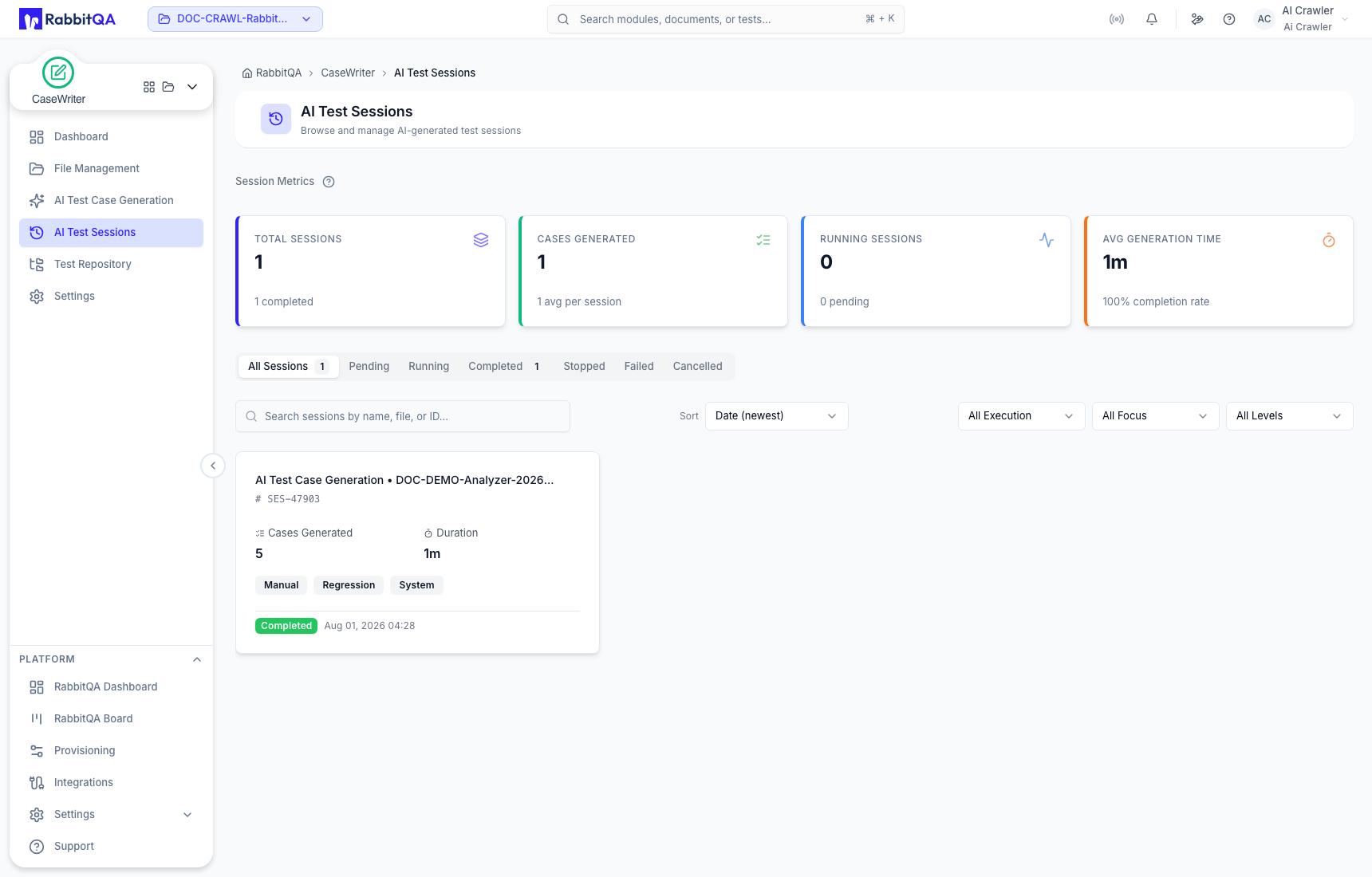Click the System tag on session card
The width and height of the screenshot is (1372, 877).
(417, 585)
